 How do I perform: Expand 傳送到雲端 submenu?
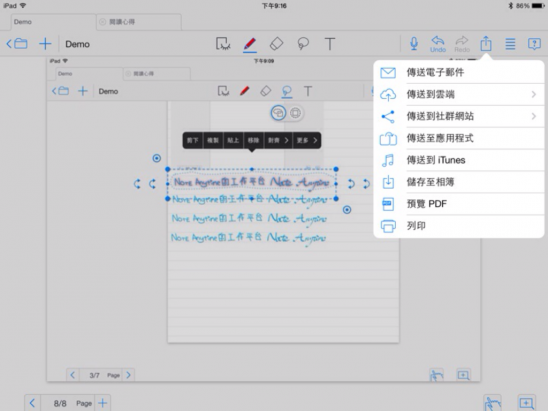pos(459,94)
